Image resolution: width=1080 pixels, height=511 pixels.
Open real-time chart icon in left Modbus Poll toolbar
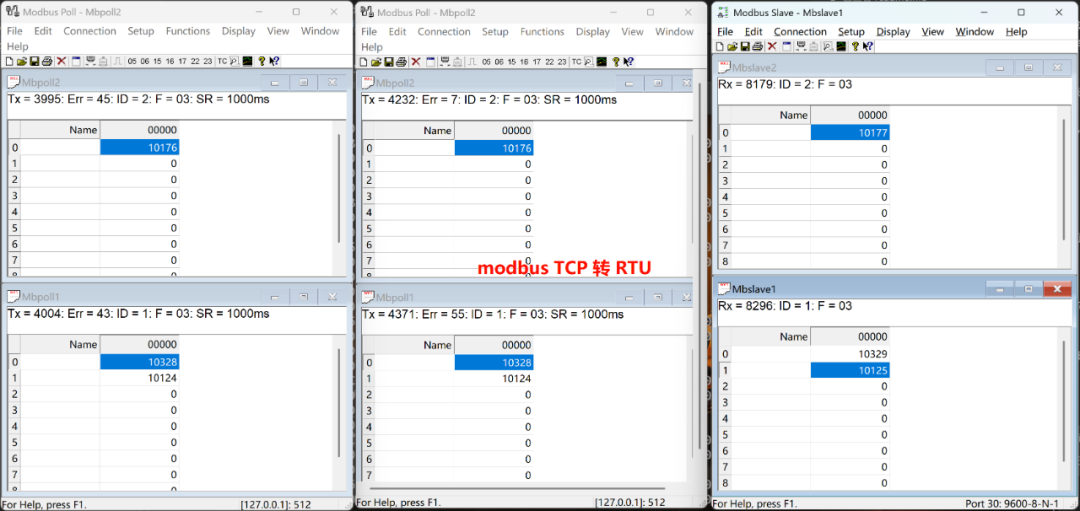247,61
